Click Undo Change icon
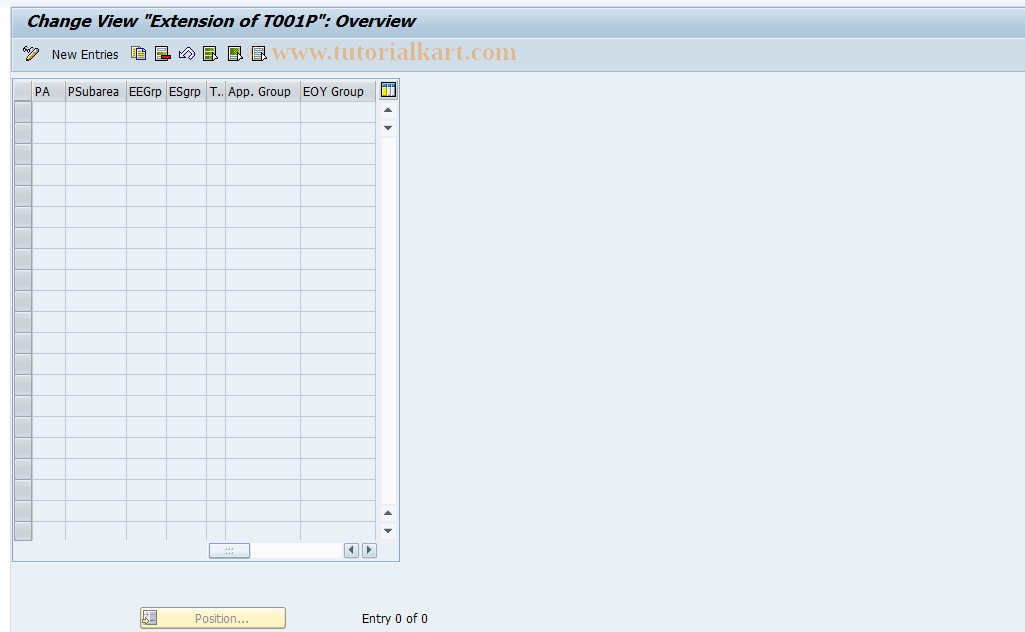This screenshot has height=632, width=1025. 186,54
